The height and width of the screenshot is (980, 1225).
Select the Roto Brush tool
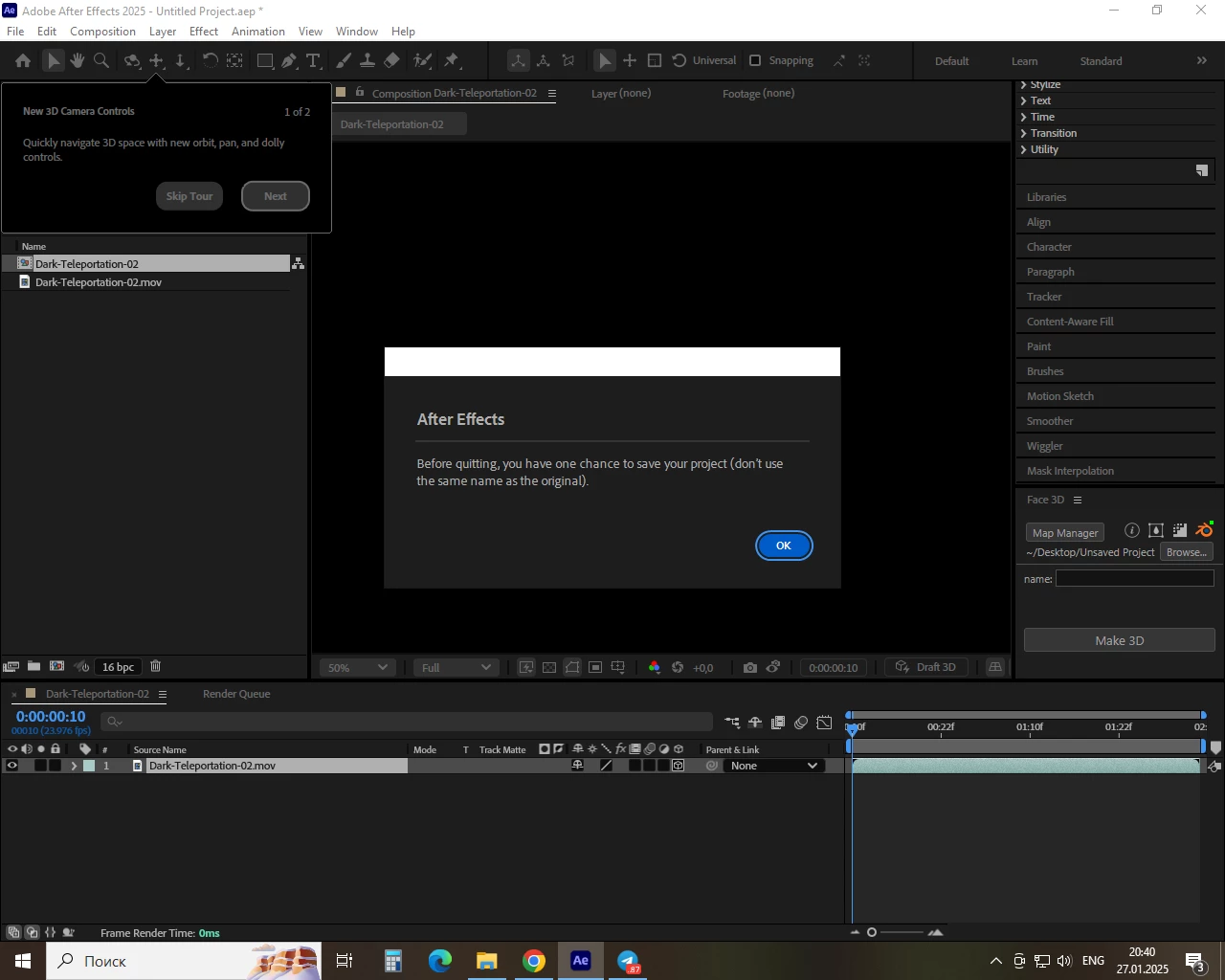422,60
